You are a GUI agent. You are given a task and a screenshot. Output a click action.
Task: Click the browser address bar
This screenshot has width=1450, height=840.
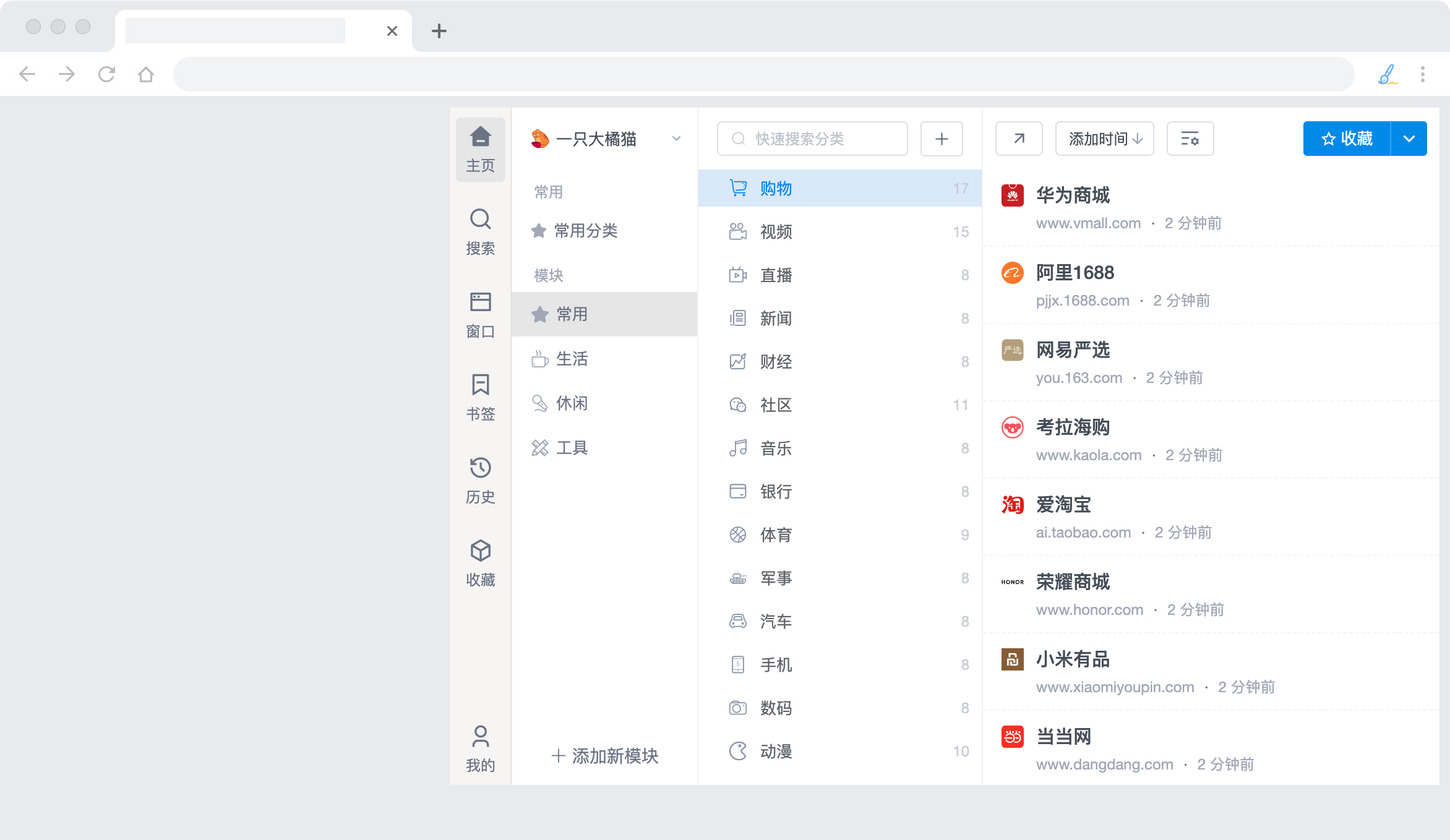click(763, 74)
